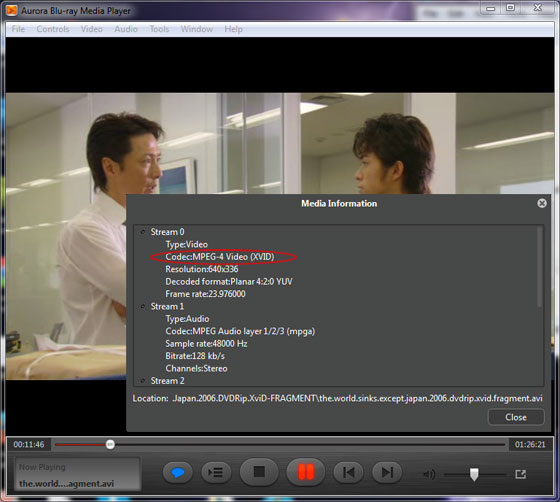Select the Channels:Stereo row
This screenshot has height=502, width=560.
coord(196,368)
